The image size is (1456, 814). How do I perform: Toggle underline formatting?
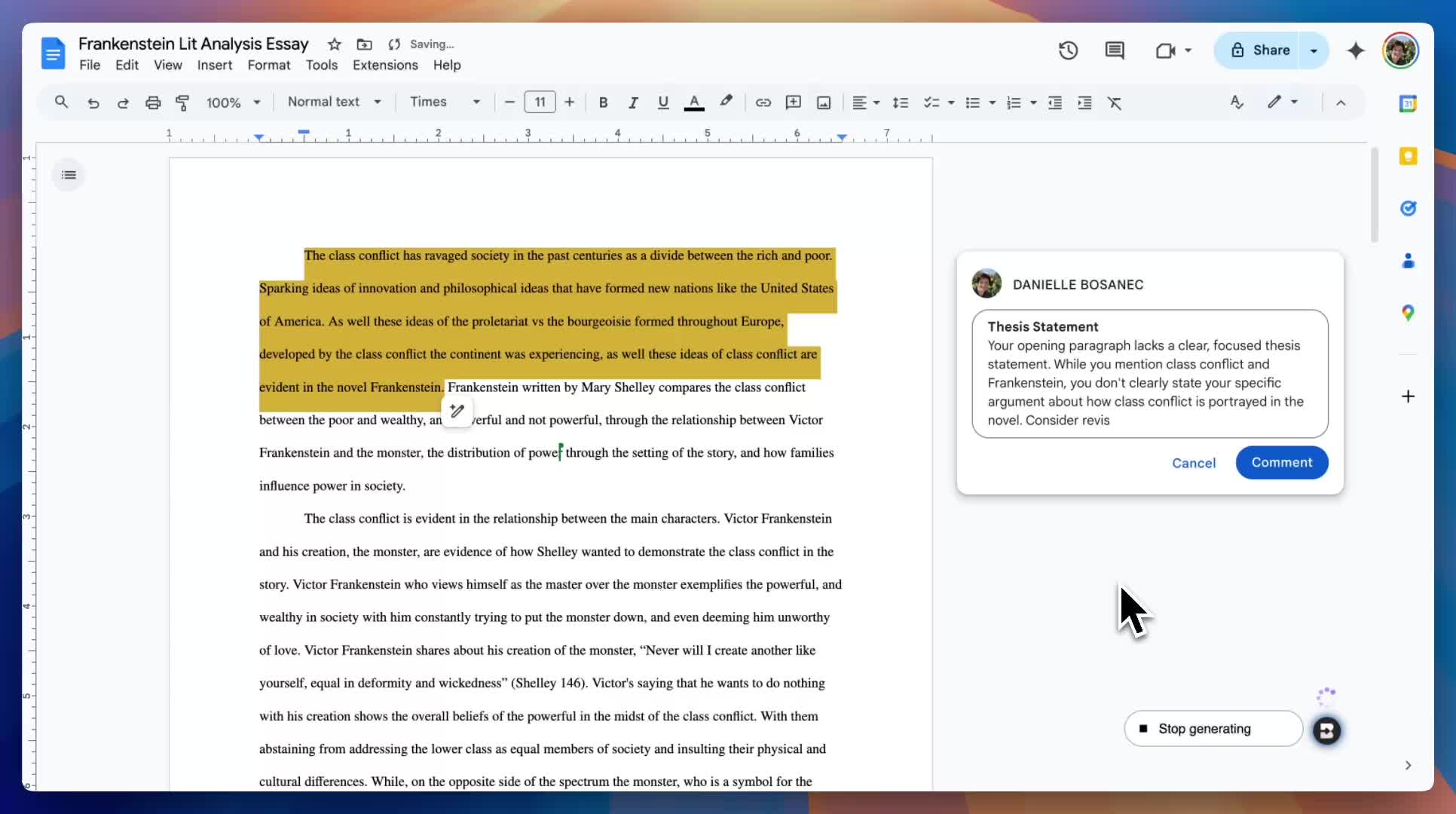(x=663, y=103)
